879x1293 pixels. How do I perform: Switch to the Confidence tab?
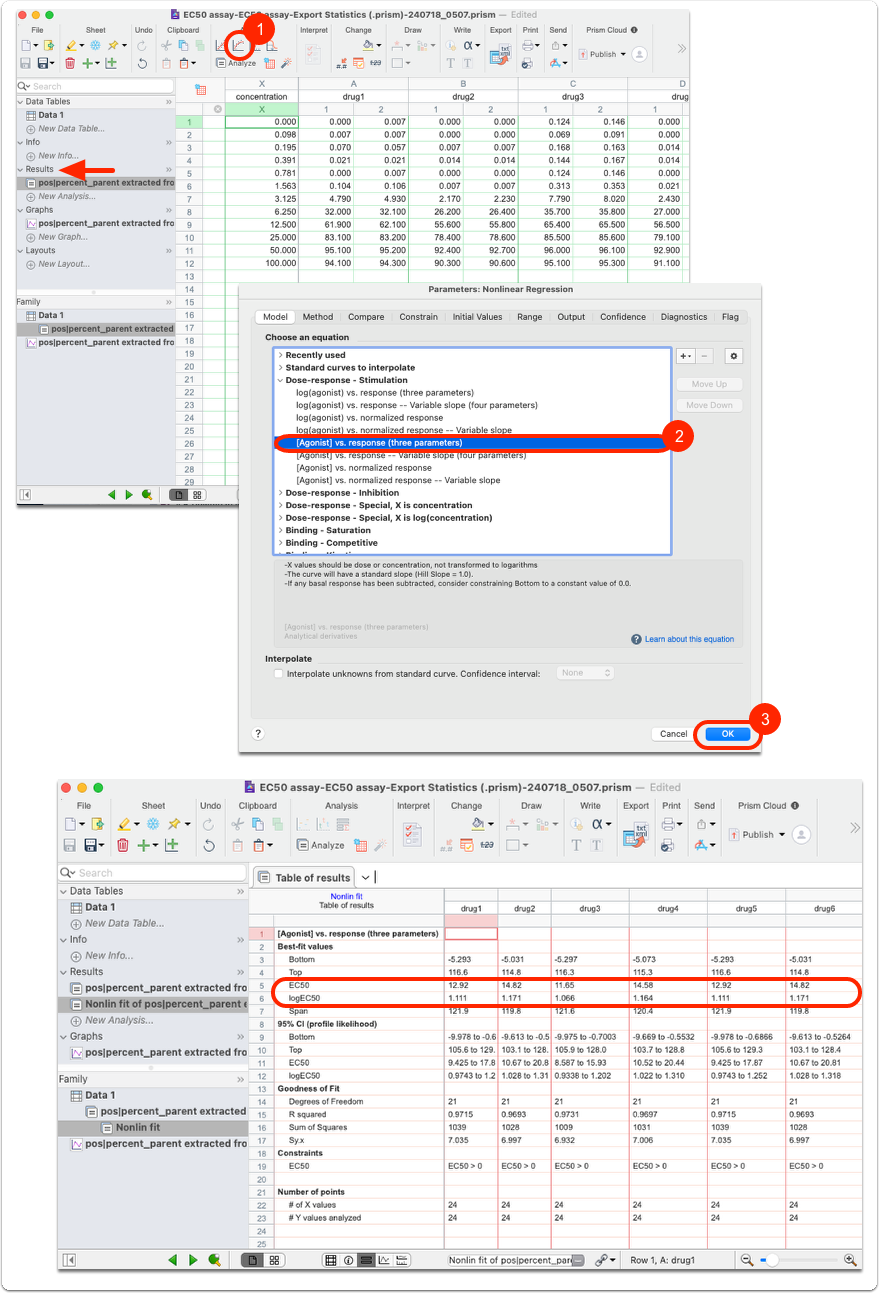point(623,317)
